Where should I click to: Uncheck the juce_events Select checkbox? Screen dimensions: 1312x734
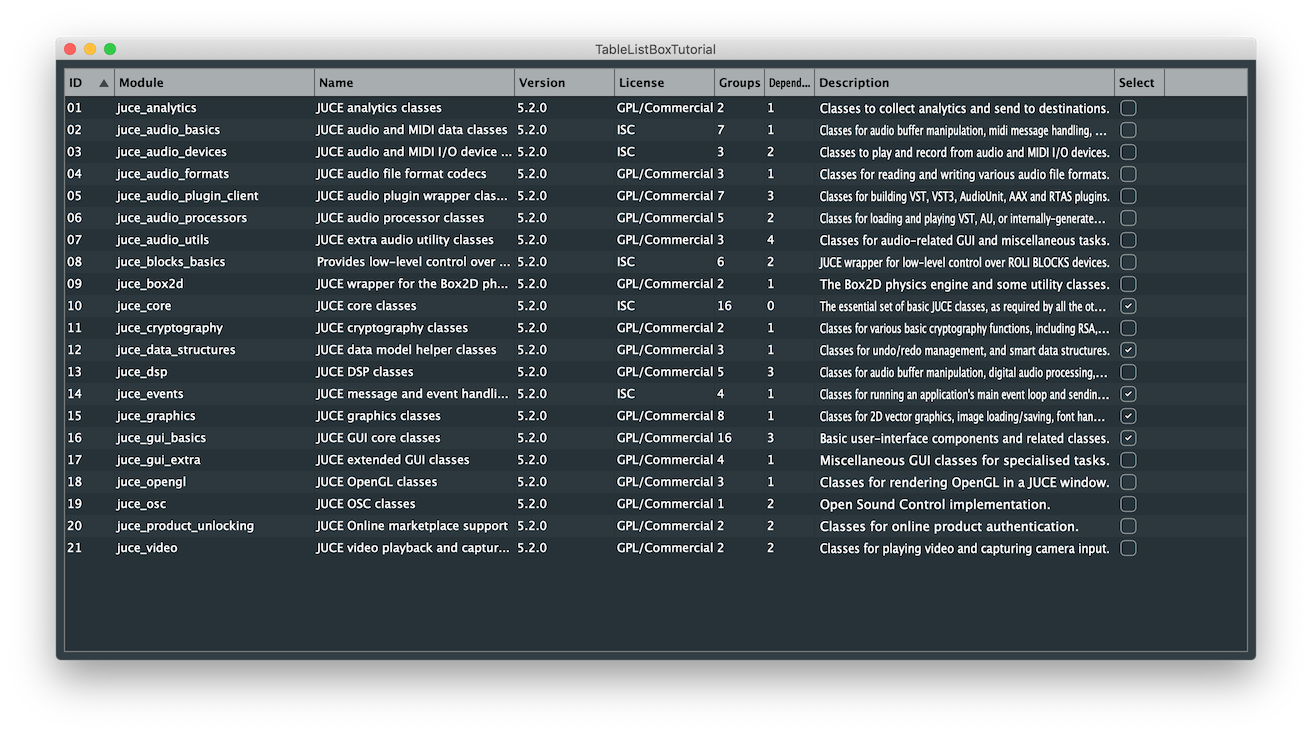[x=1128, y=394]
